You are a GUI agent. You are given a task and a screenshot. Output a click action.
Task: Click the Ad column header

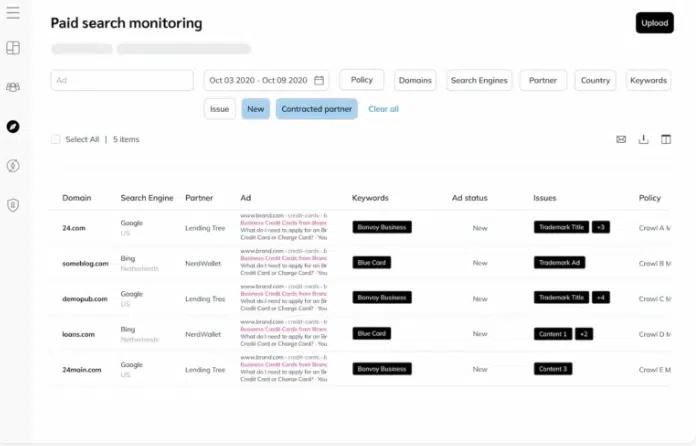245,198
